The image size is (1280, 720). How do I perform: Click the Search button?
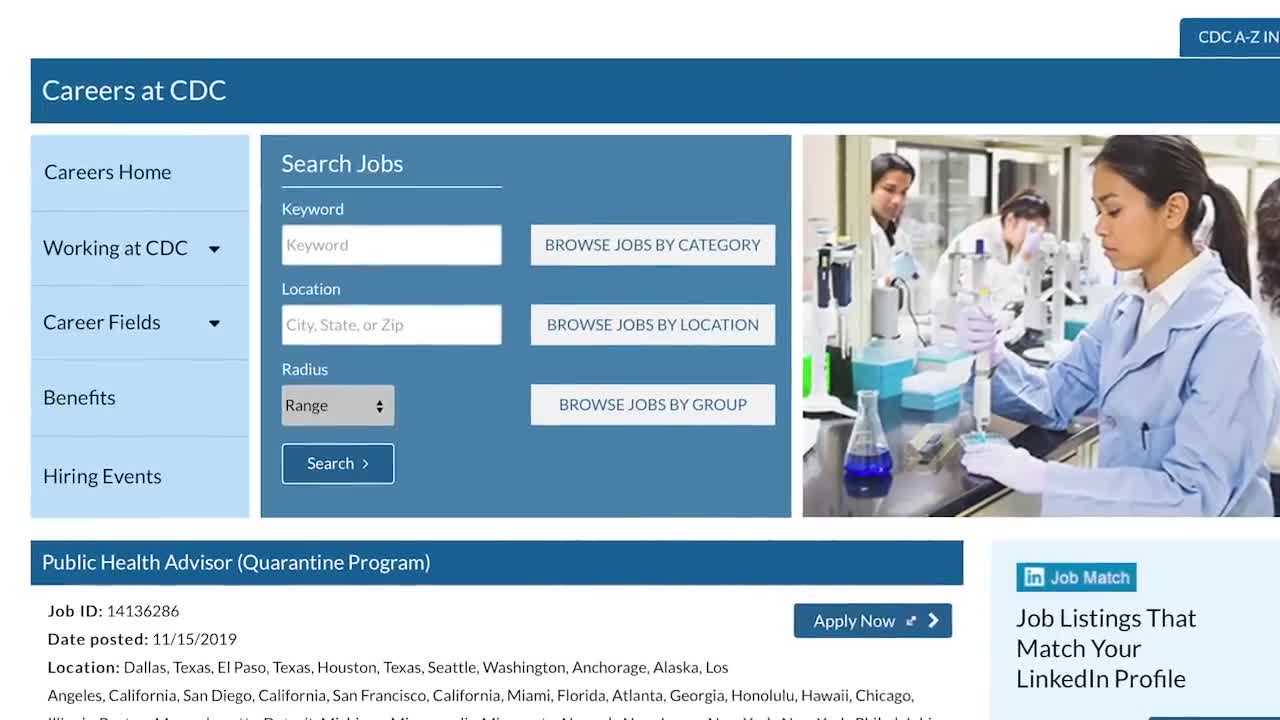[x=338, y=464]
